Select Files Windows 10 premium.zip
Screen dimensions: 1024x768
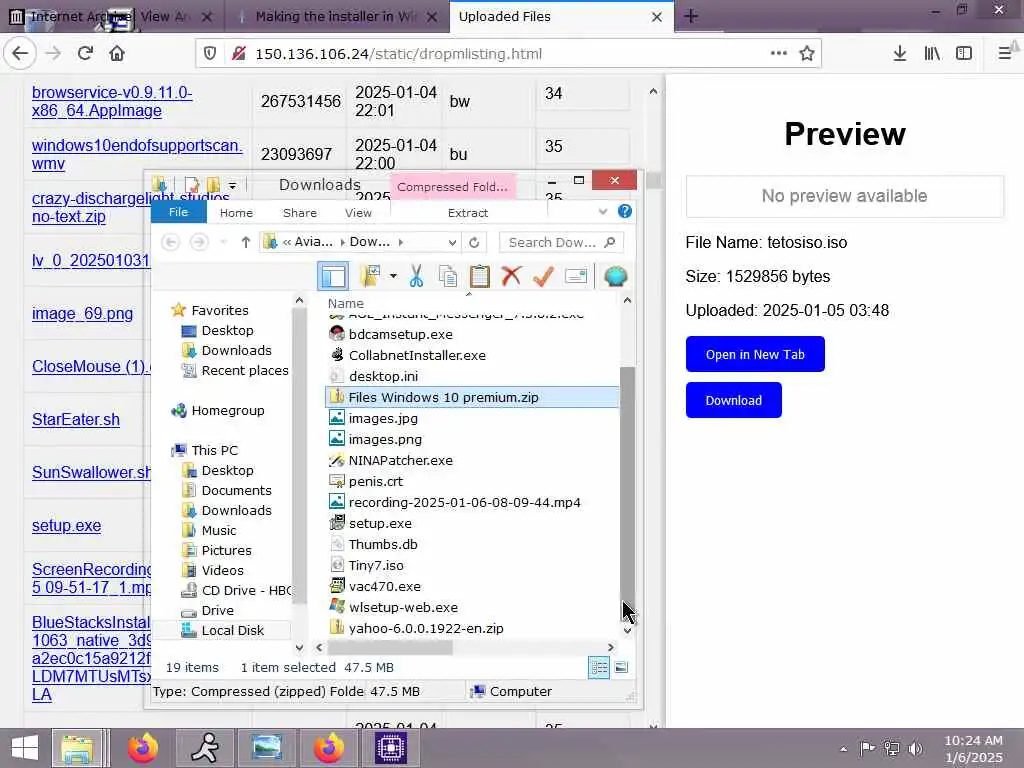(x=472, y=397)
